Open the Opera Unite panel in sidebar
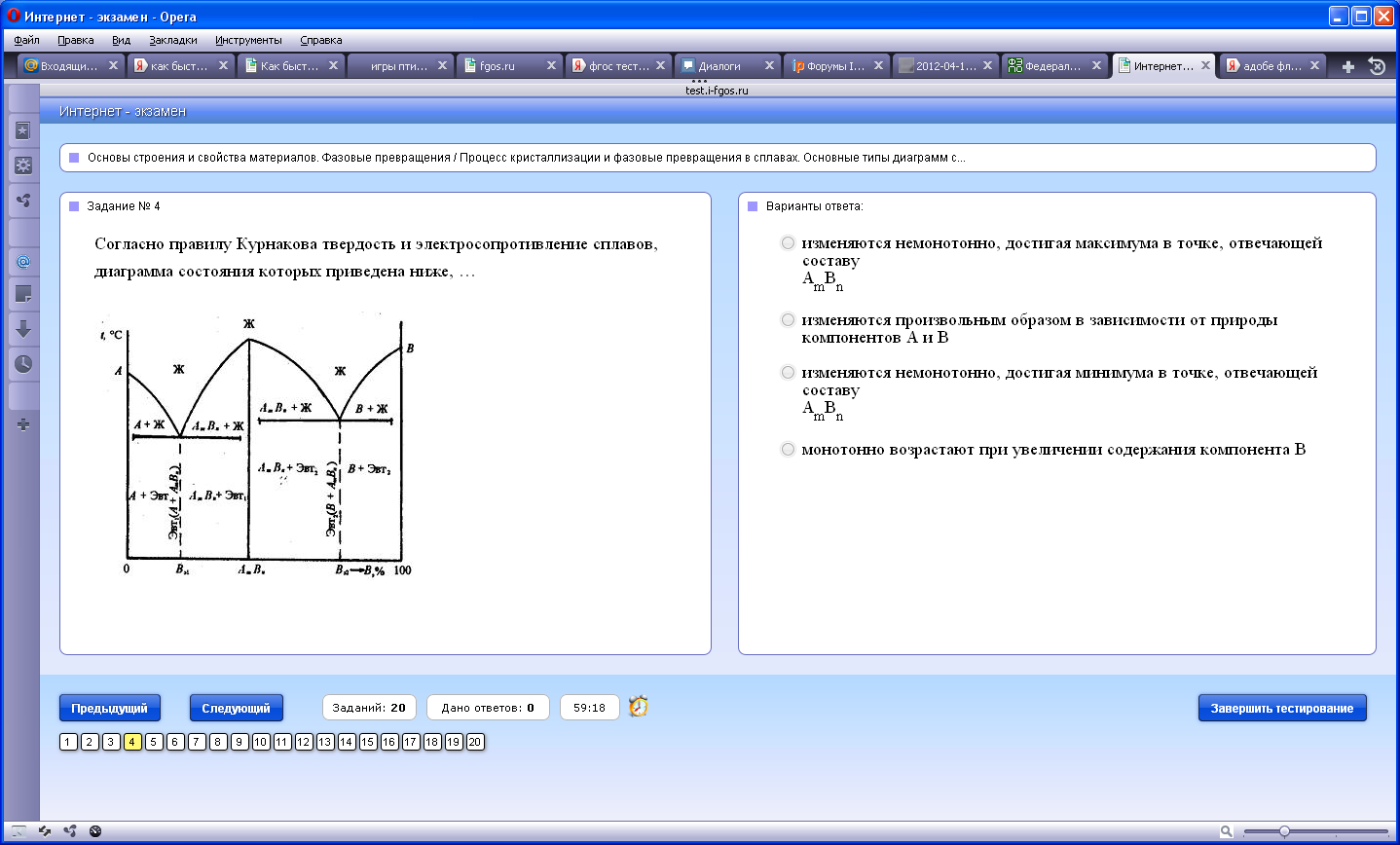 [x=23, y=201]
